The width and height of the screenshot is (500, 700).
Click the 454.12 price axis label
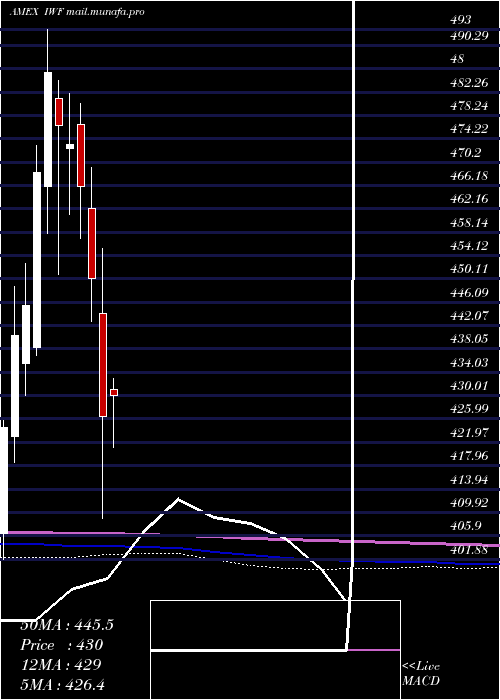point(469,246)
